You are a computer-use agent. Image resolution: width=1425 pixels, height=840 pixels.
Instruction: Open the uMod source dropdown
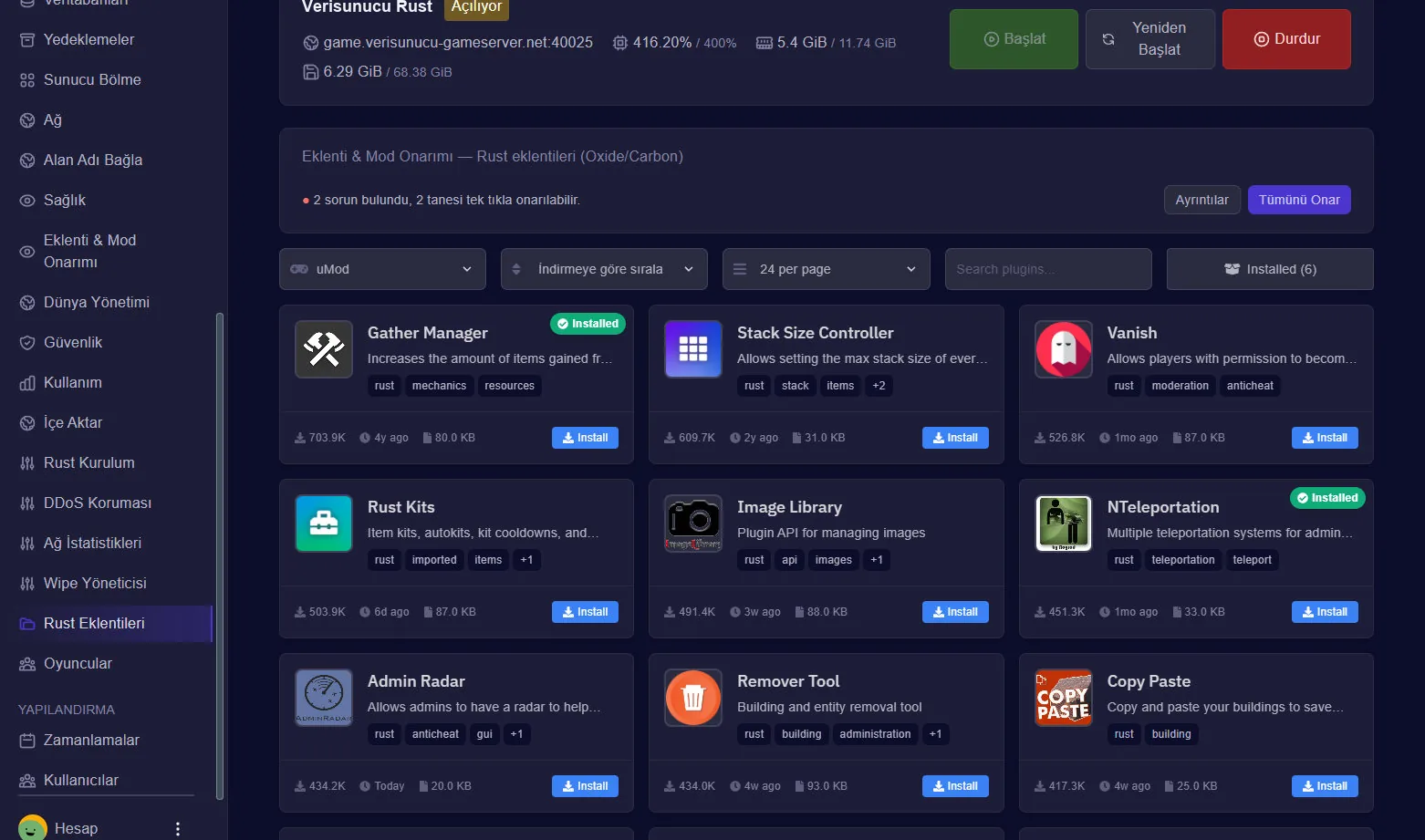382,269
